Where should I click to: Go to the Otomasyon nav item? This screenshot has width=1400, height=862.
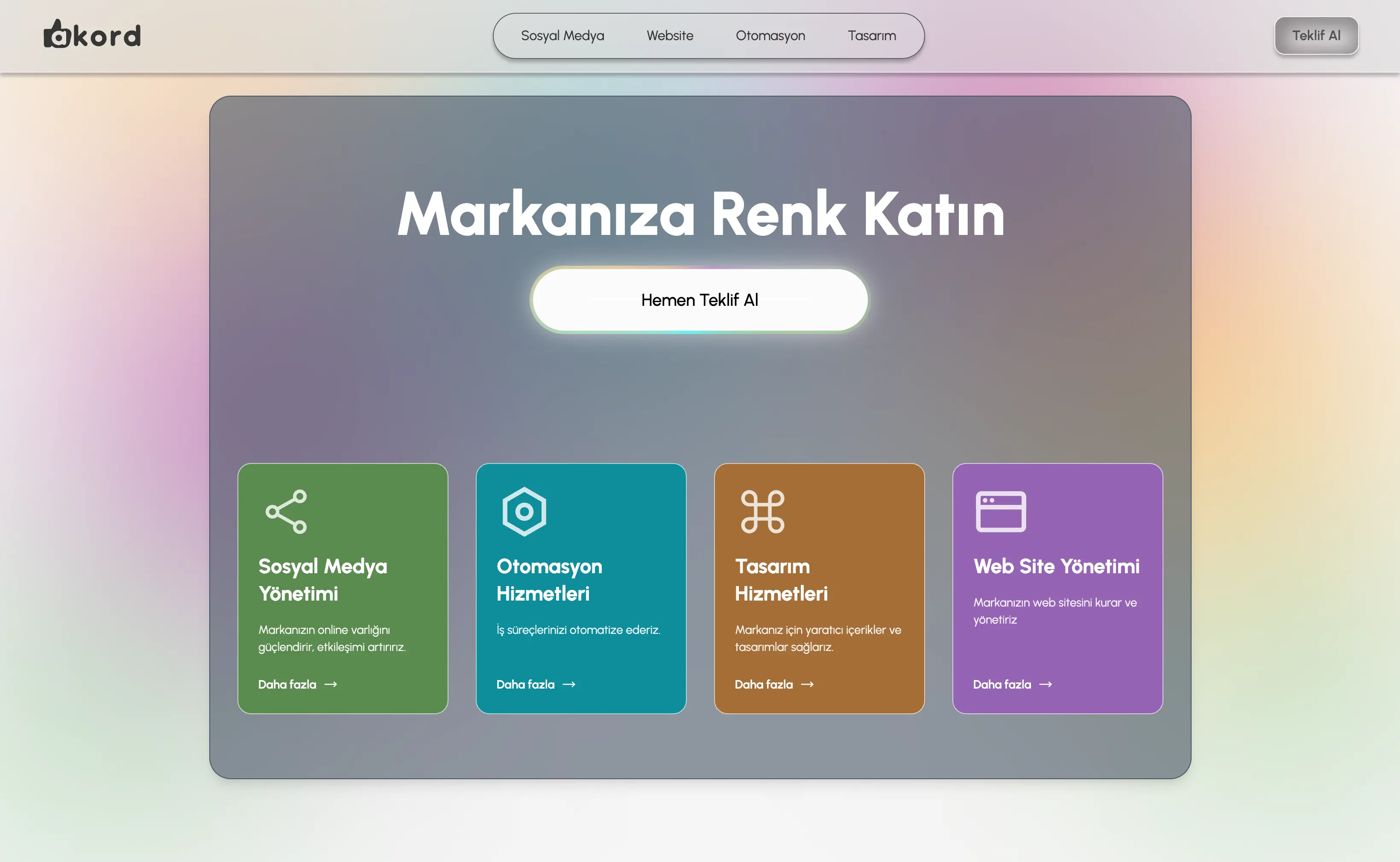pos(770,35)
